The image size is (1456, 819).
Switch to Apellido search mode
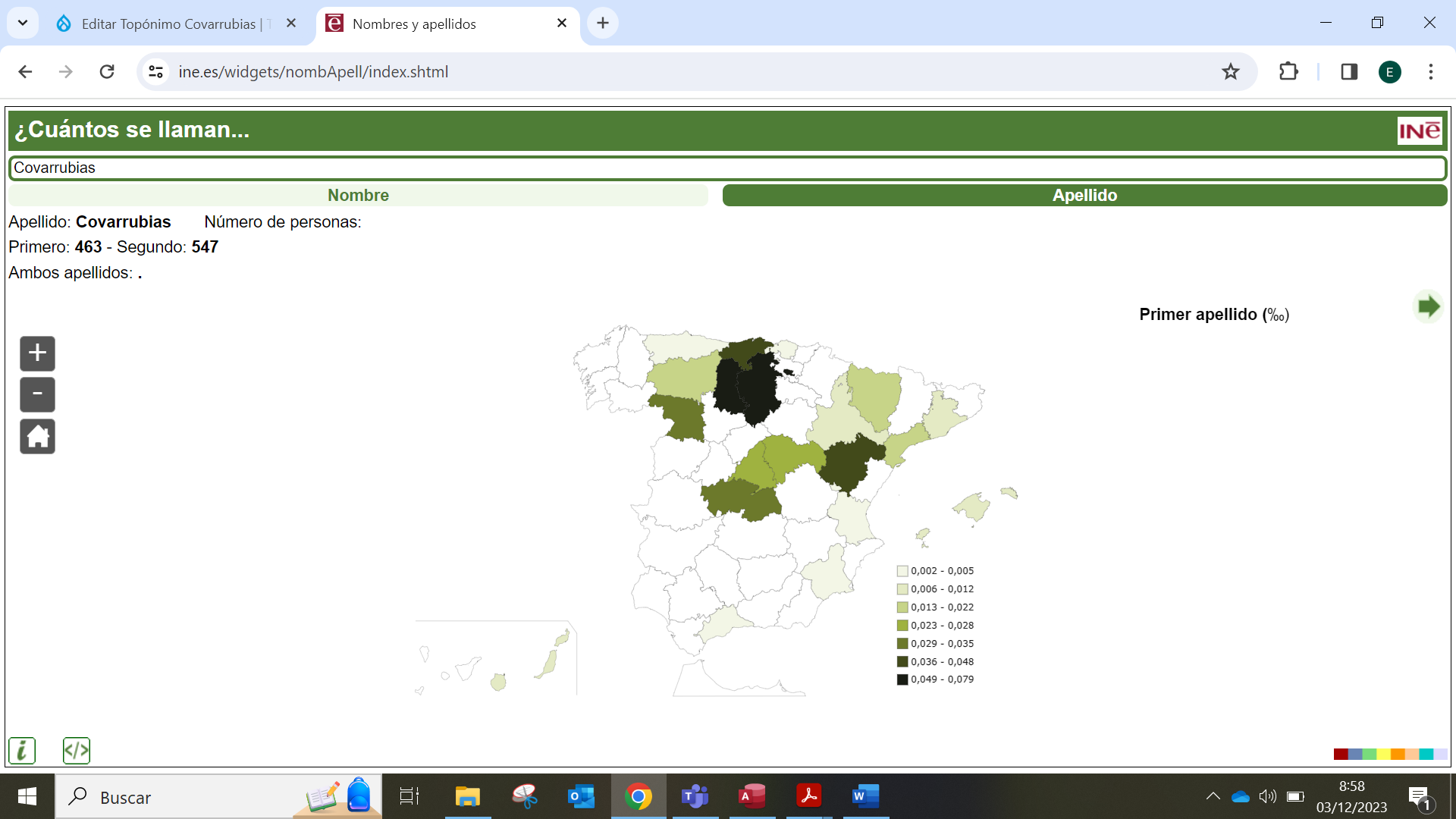(x=1084, y=196)
